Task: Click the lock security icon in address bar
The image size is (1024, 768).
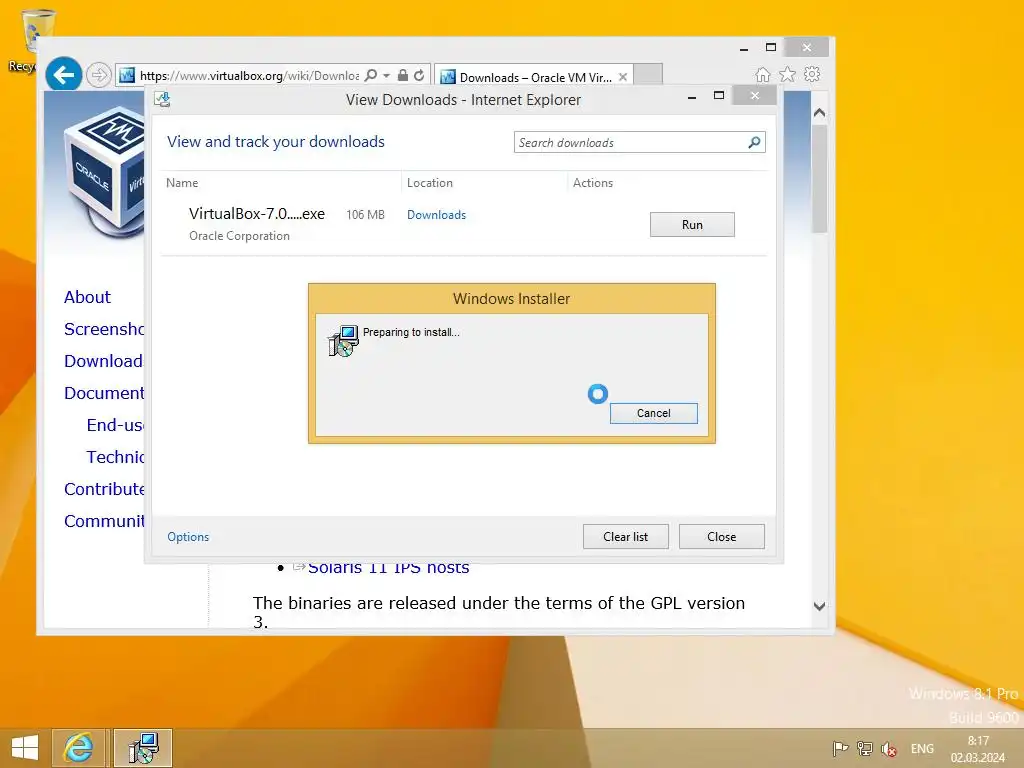Action: (403, 75)
